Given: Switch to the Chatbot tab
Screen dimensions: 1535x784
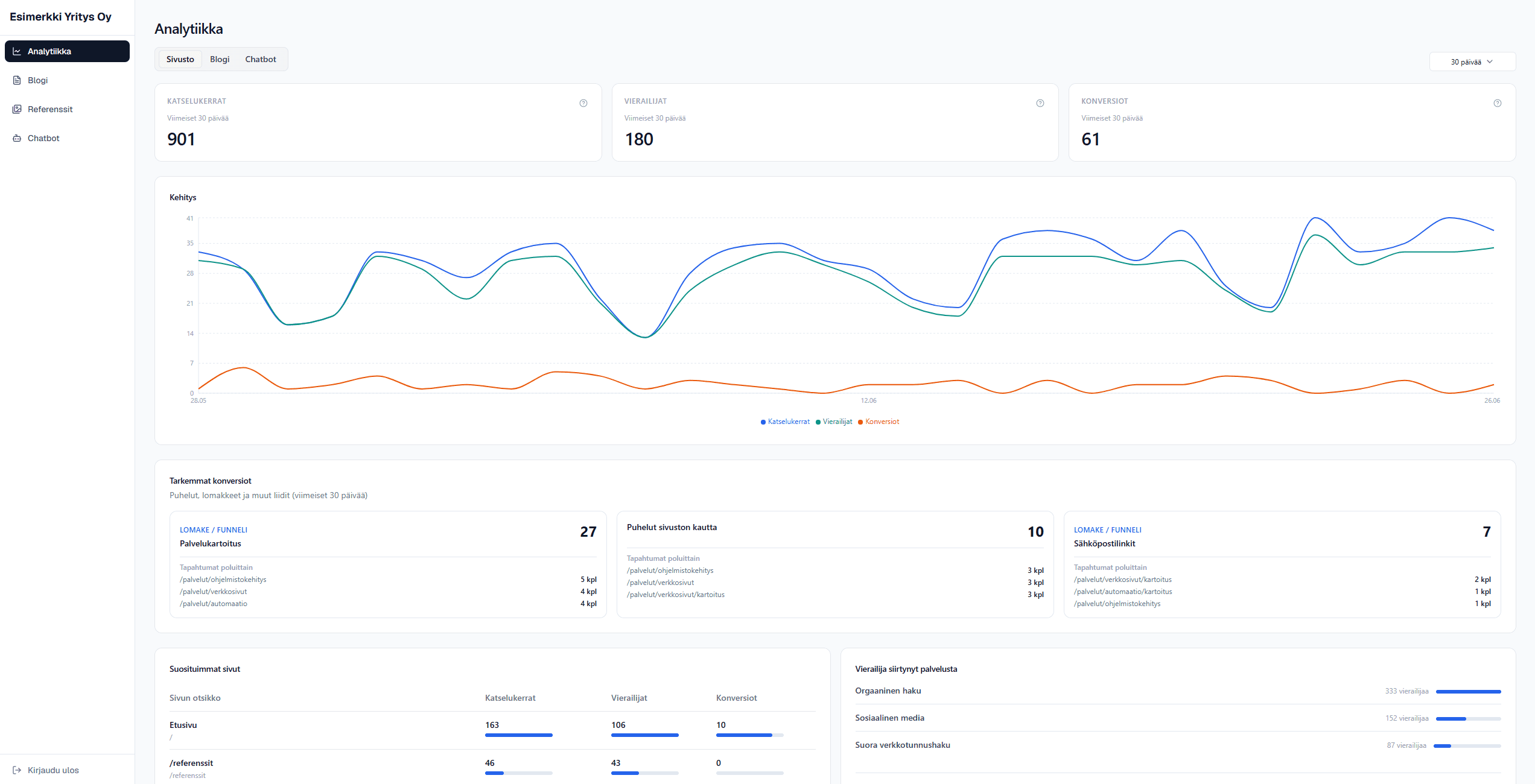Looking at the screenshot, I should click(261, 59).
